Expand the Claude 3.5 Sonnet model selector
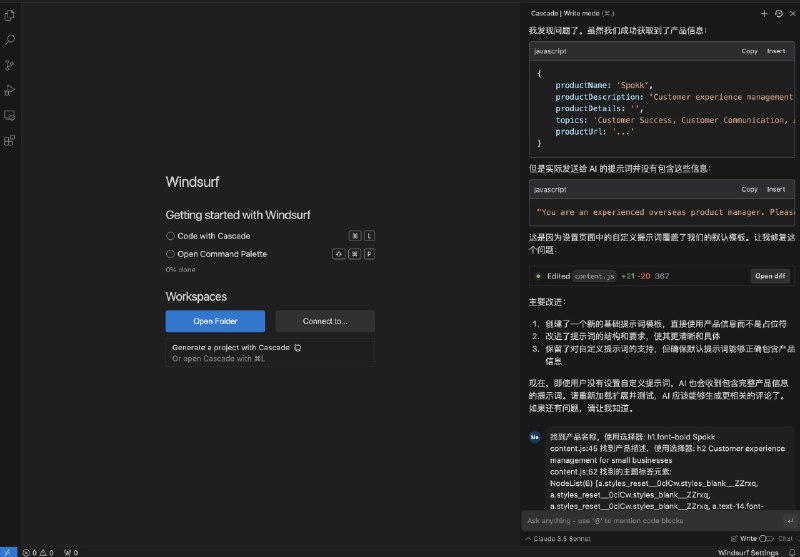800x557 pixels. coord(558,539)
